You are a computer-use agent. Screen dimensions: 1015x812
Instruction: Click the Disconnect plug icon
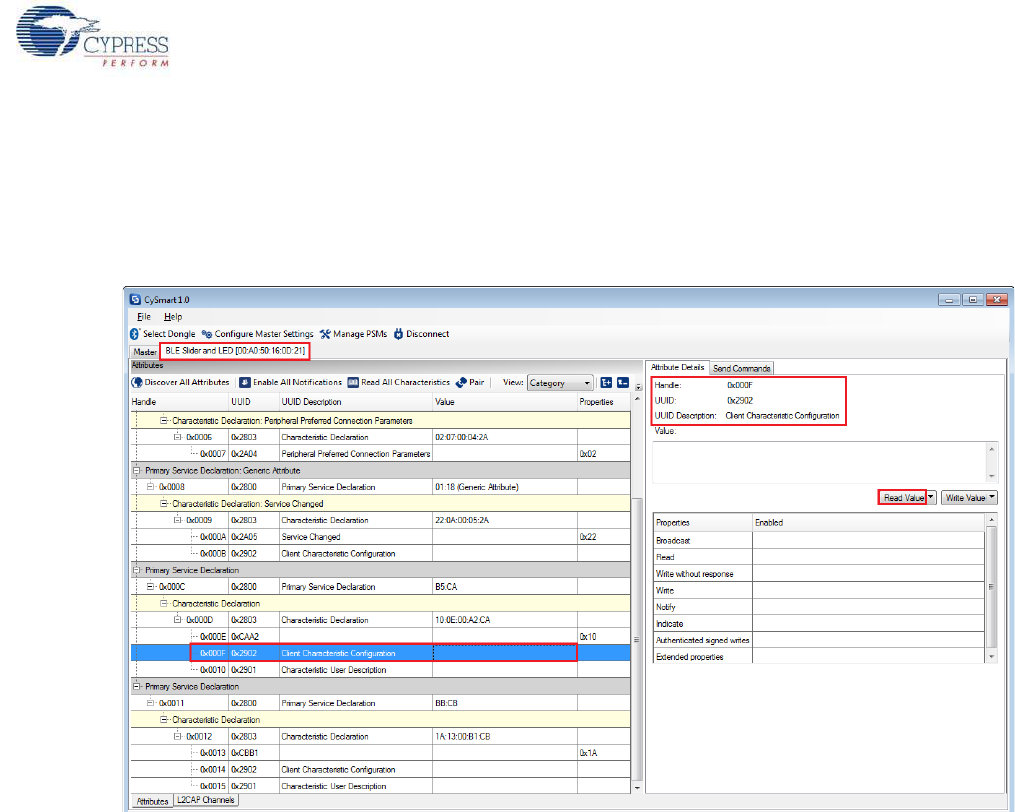tap(399, 334)
